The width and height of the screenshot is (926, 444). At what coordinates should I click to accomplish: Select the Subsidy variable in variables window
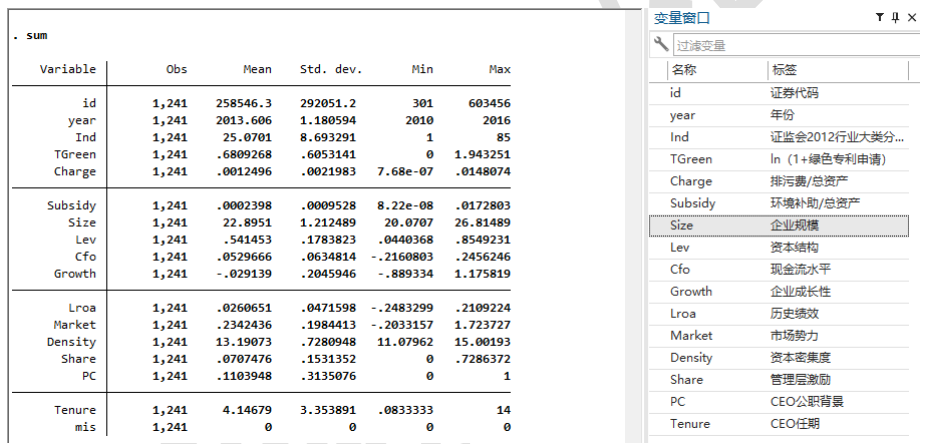click(779, 203)
